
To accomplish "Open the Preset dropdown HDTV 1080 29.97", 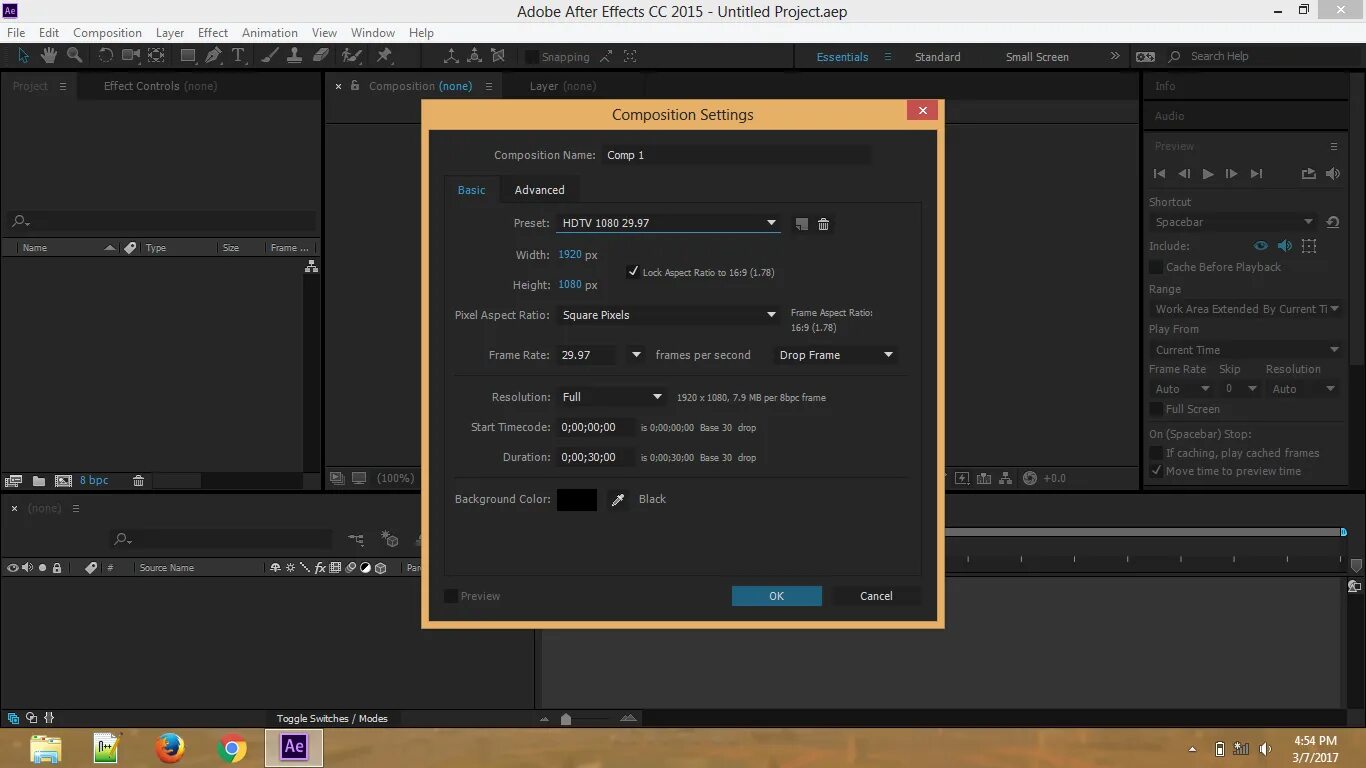I will click(668, 223).
